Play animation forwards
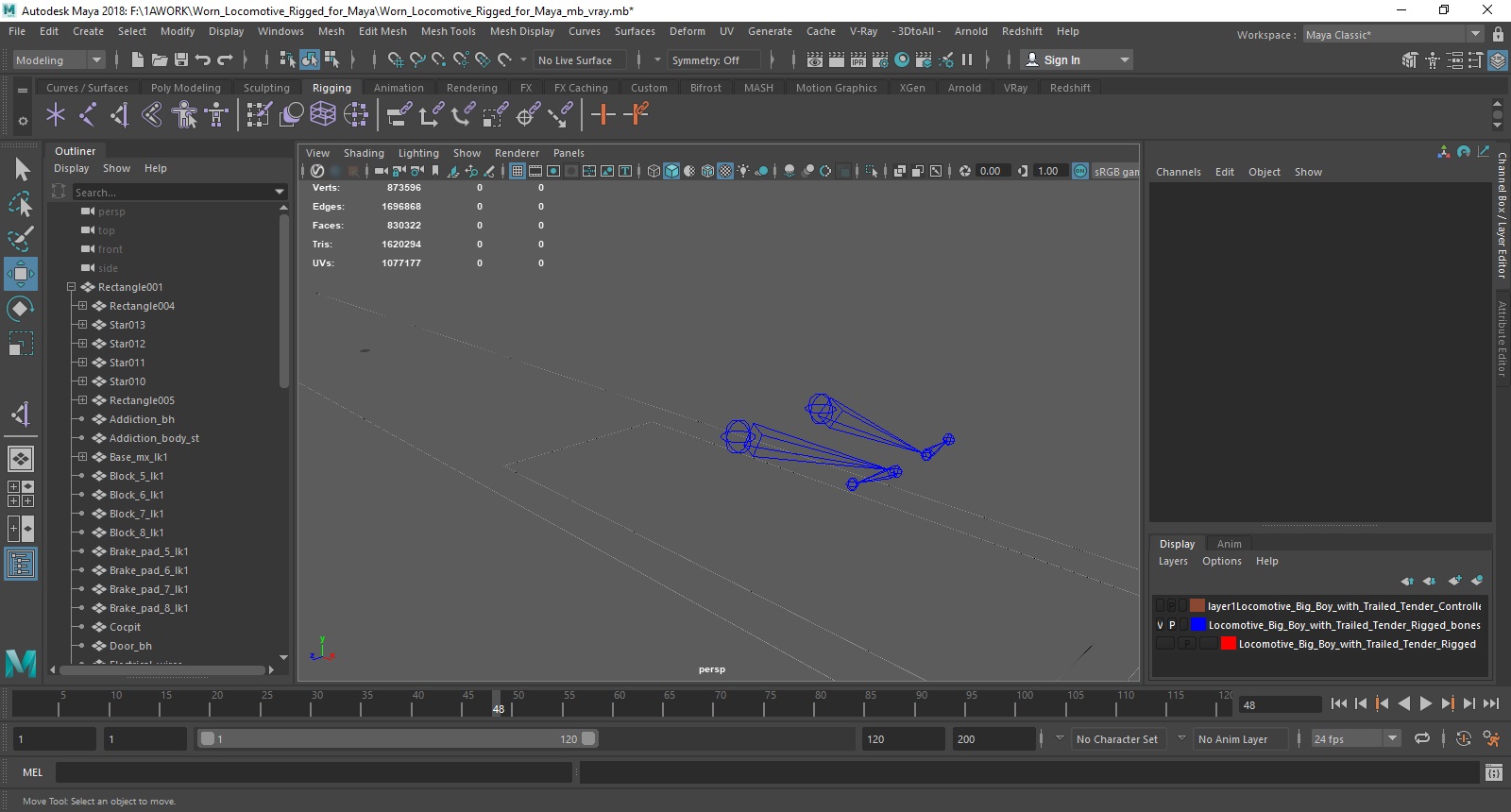Image resolution: width=1511 pixels, height=812 pixels. (x=1426, y=703)
